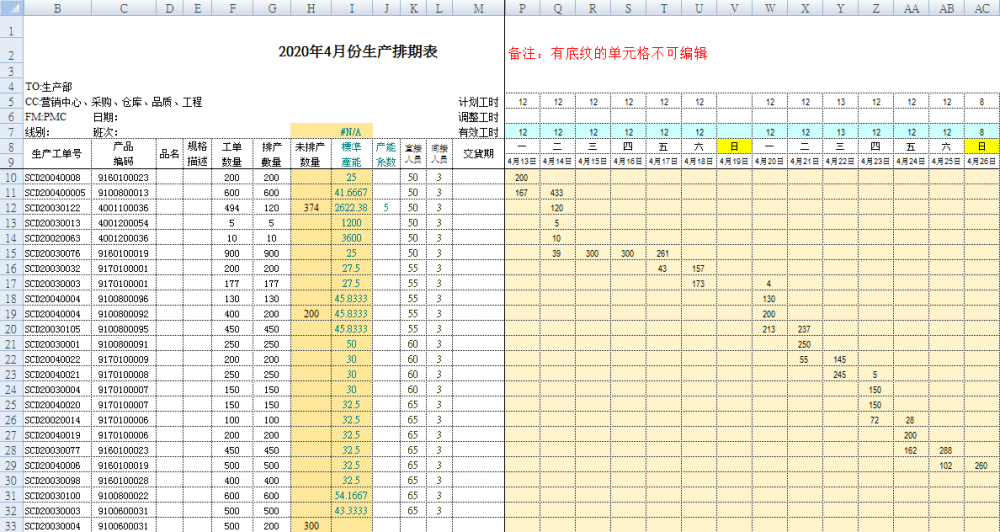Select column header AC
The image size is (1000, 532).
982,8
